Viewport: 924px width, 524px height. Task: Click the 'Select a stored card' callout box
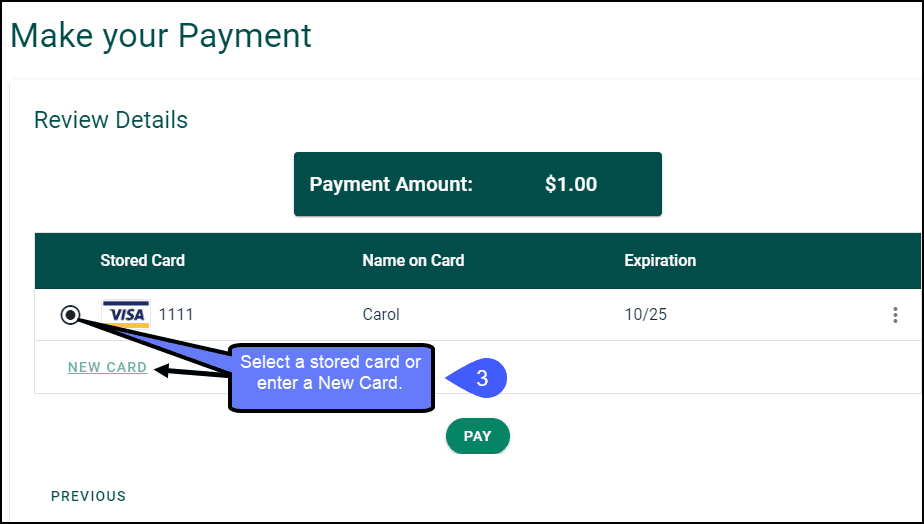331,378
